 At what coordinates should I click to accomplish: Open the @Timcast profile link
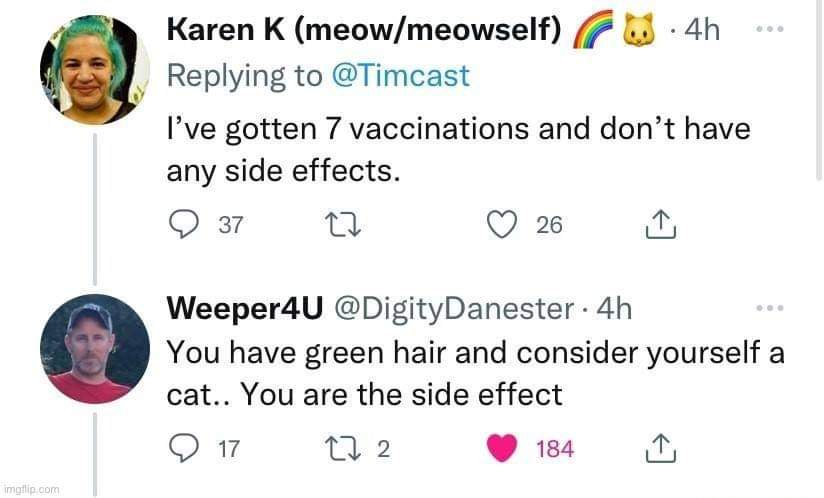click(x=411, y=77)
